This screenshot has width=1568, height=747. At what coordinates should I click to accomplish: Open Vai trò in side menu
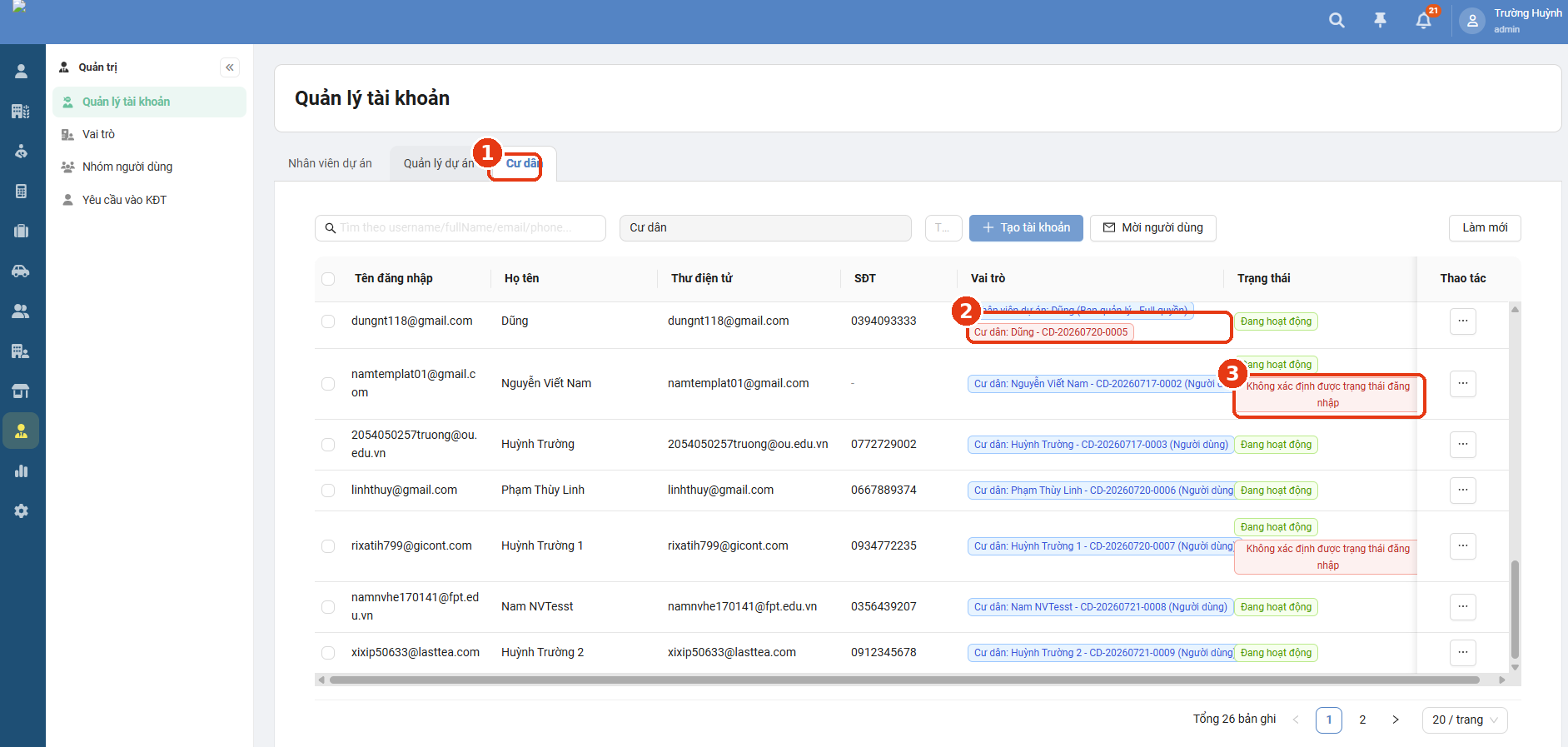[149, 134]
